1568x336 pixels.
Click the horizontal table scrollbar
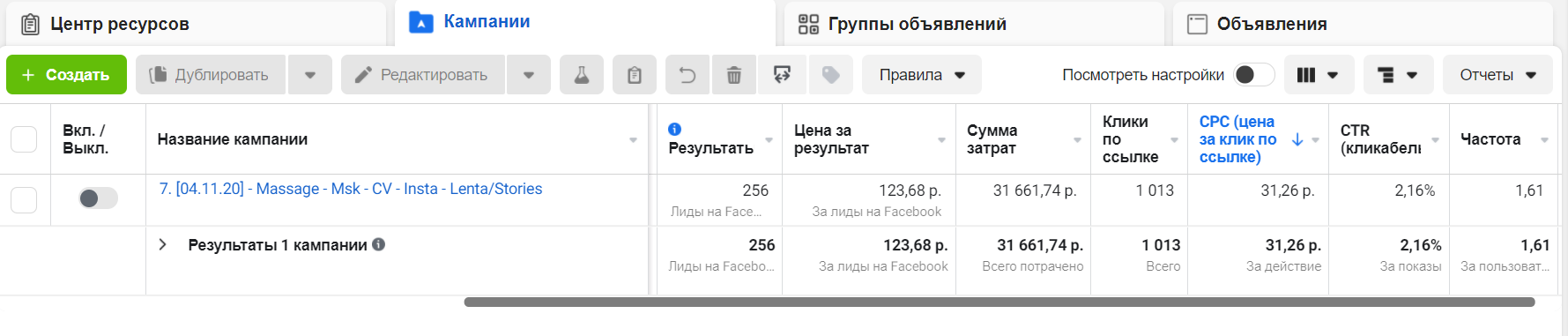point(1000,302)
